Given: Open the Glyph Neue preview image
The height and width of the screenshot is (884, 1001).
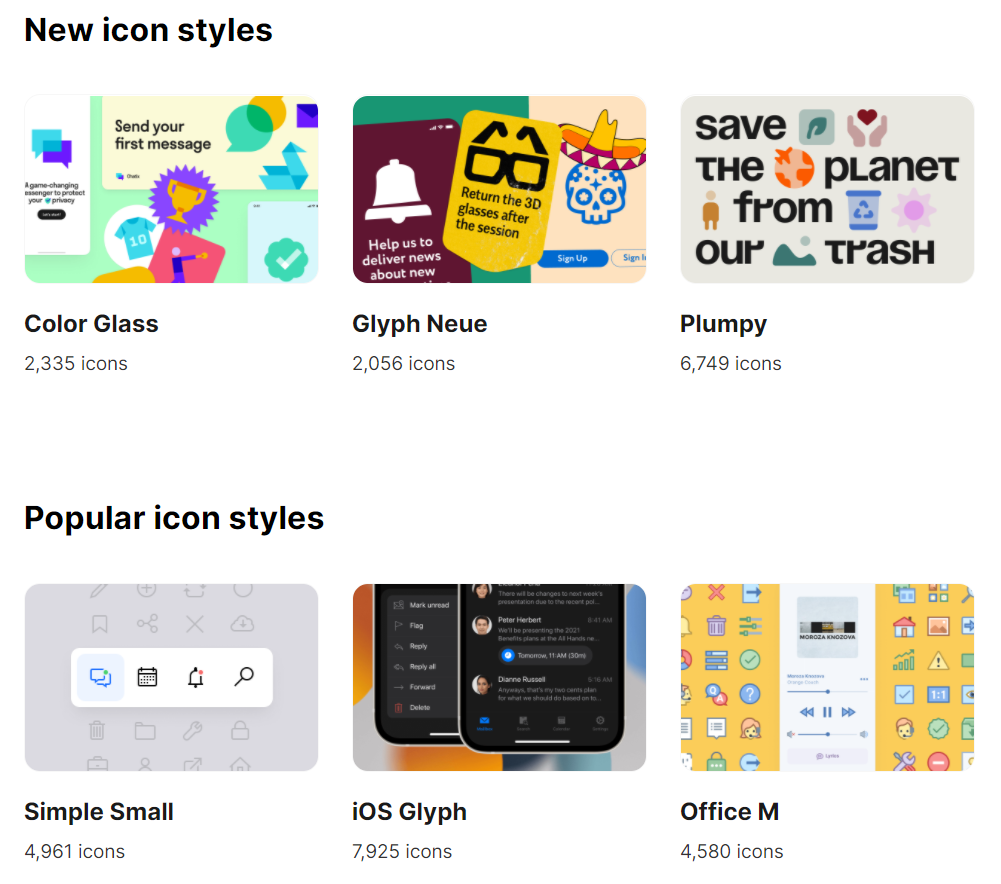Looking at the screenshot, I should (499, 189).
